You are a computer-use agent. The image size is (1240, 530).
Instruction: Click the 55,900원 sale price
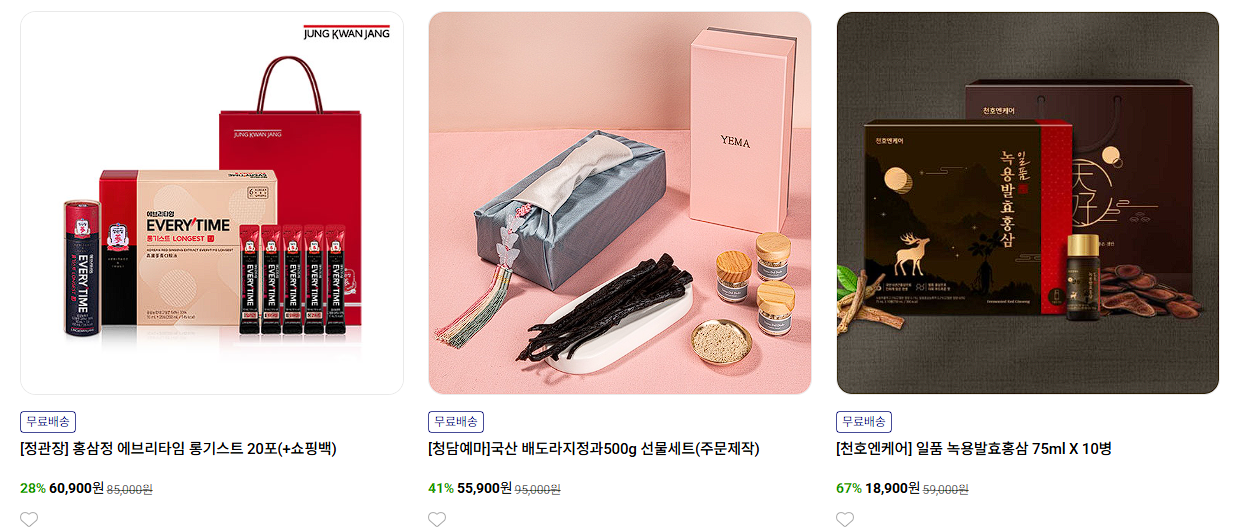click(x=484, y=489)
